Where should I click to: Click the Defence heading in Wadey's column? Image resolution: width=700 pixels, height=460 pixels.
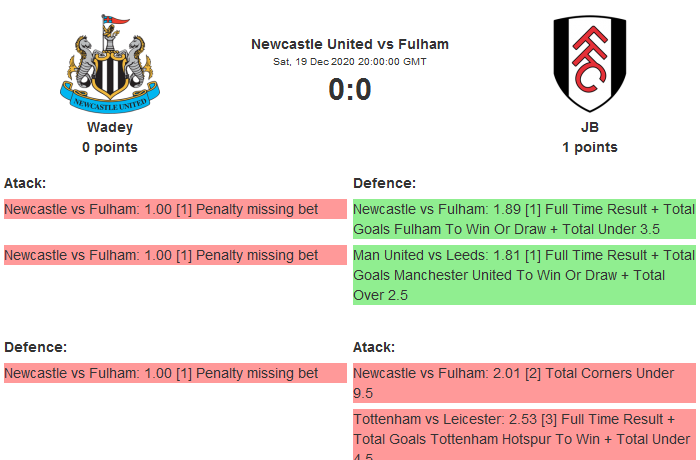click(35, 347)
